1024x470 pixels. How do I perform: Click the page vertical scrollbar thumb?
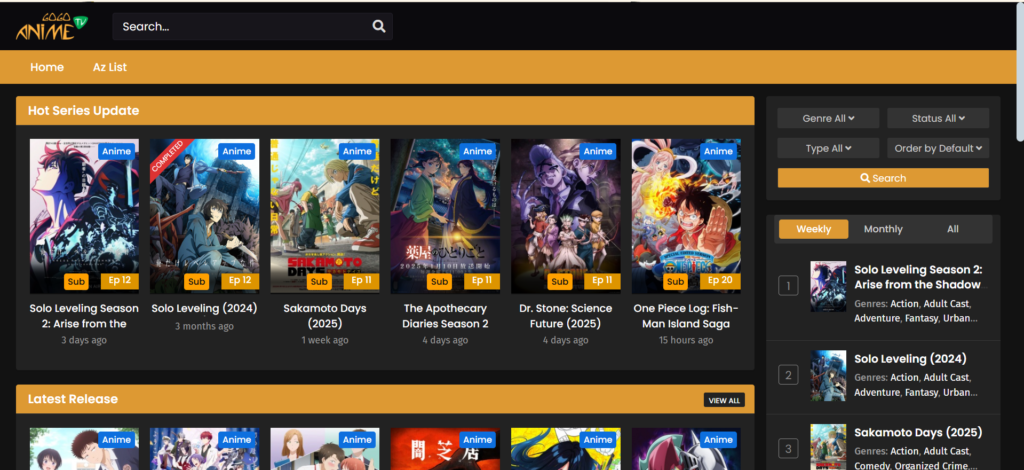tap(1020, 72)
